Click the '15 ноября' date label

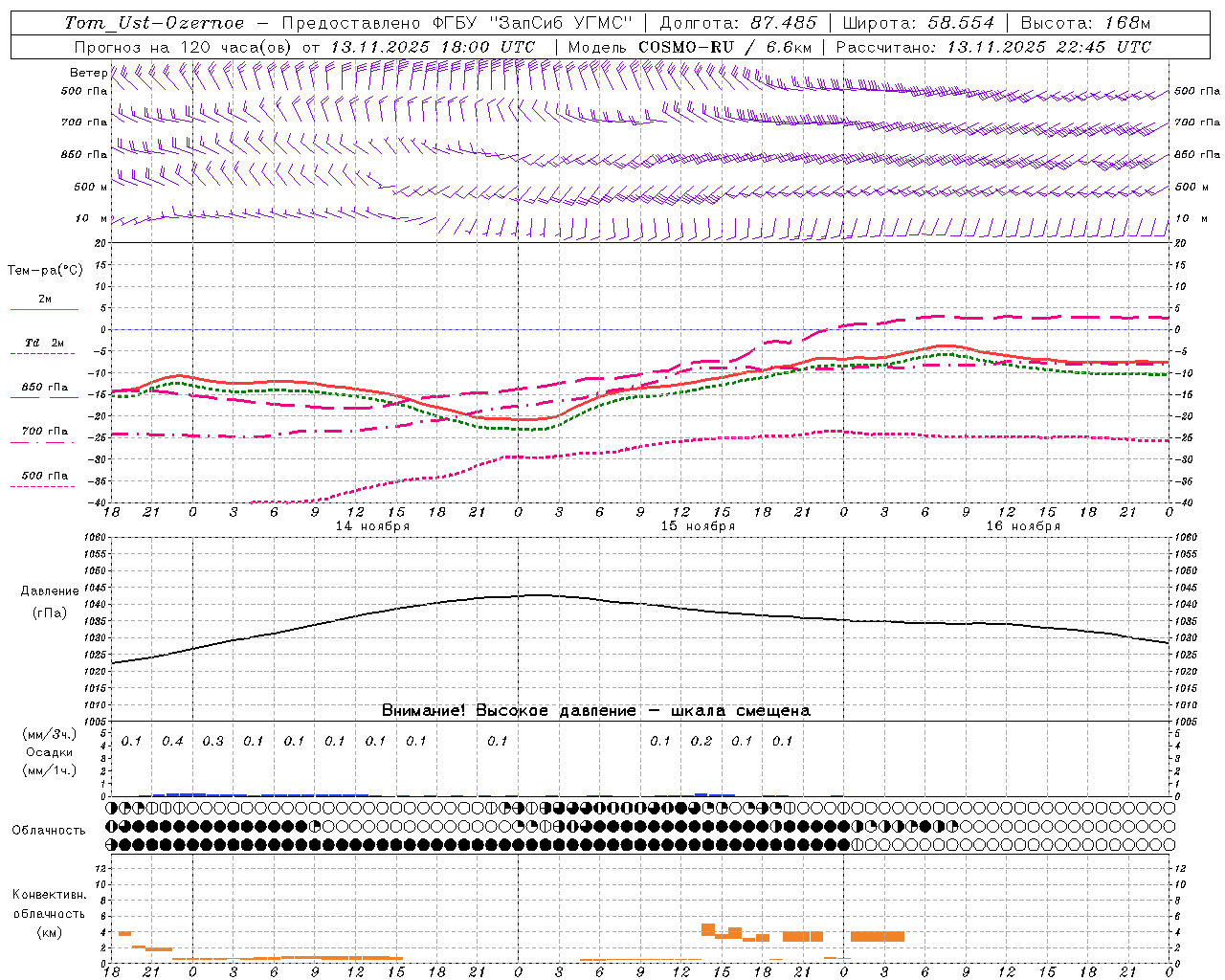(698, 525)
